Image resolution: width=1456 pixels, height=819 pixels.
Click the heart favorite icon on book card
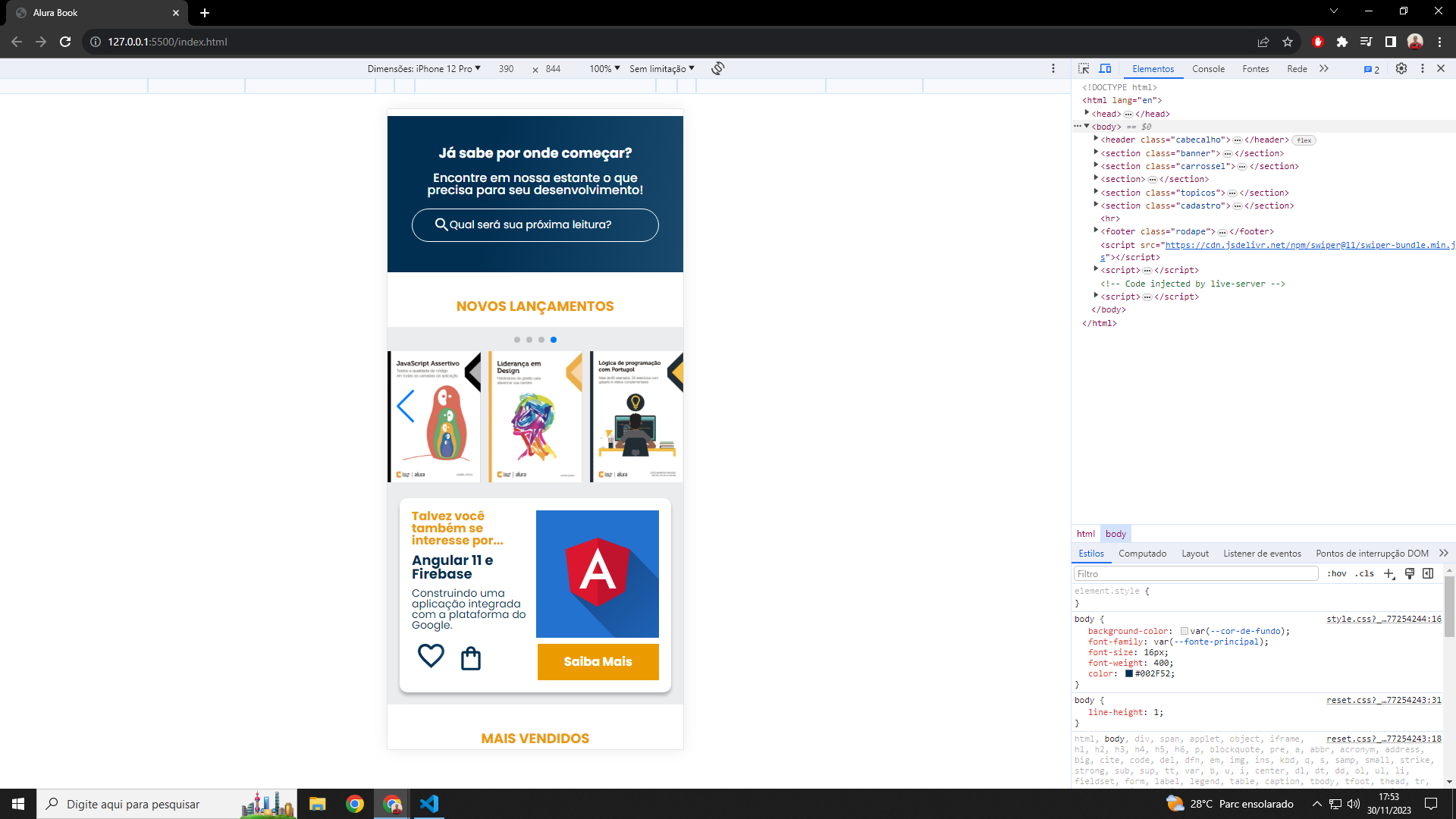coord(431,655)
